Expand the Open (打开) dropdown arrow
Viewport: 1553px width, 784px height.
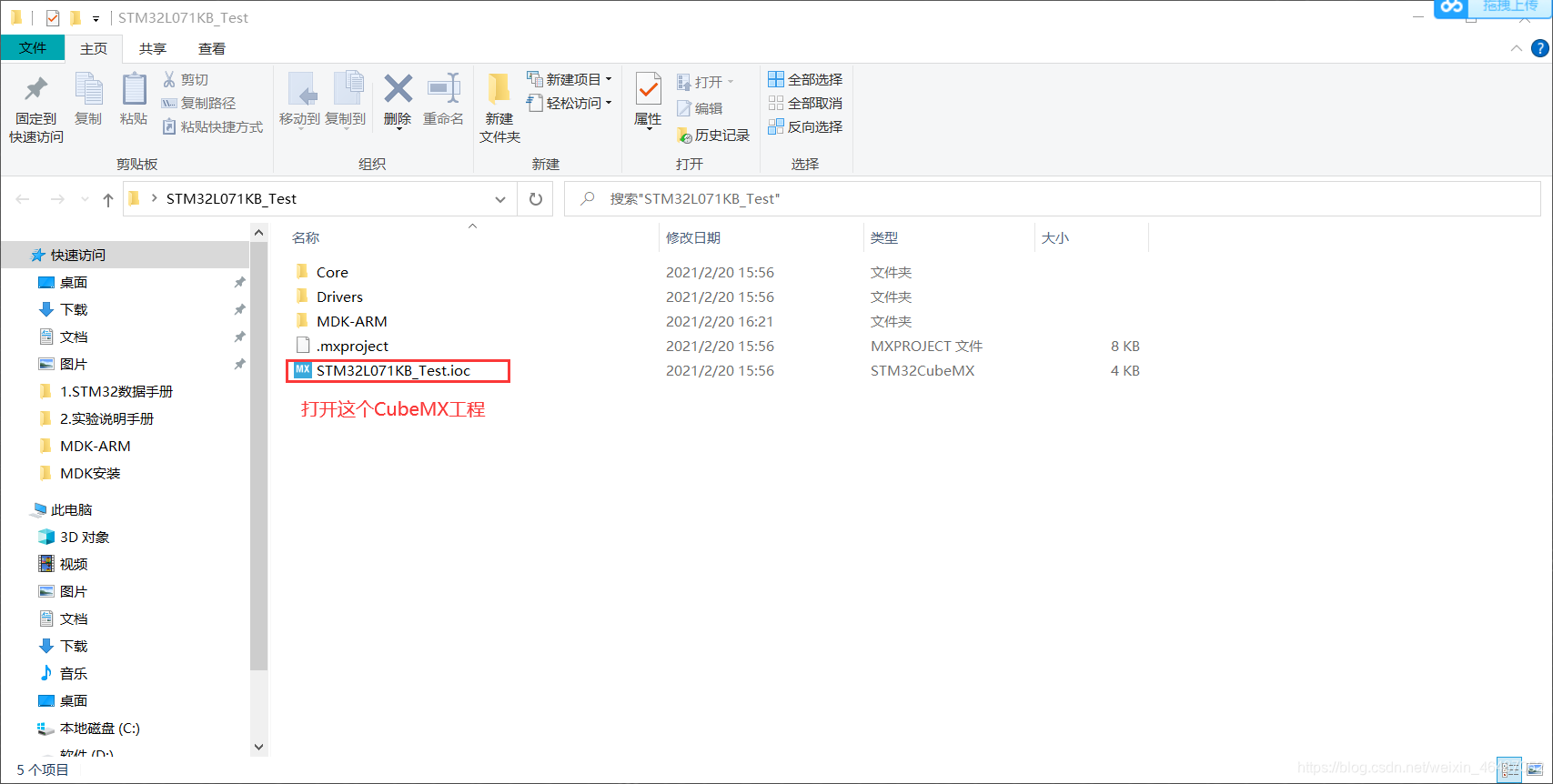click(731, 82)
